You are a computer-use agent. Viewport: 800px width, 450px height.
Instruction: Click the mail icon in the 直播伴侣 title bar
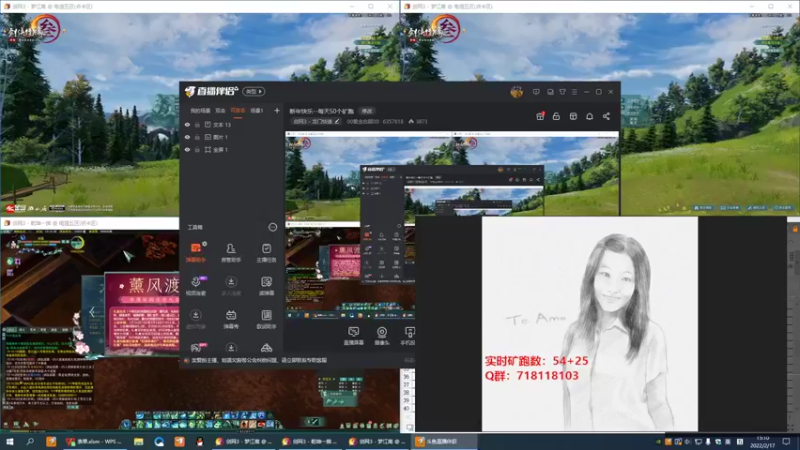click(550, 92)
